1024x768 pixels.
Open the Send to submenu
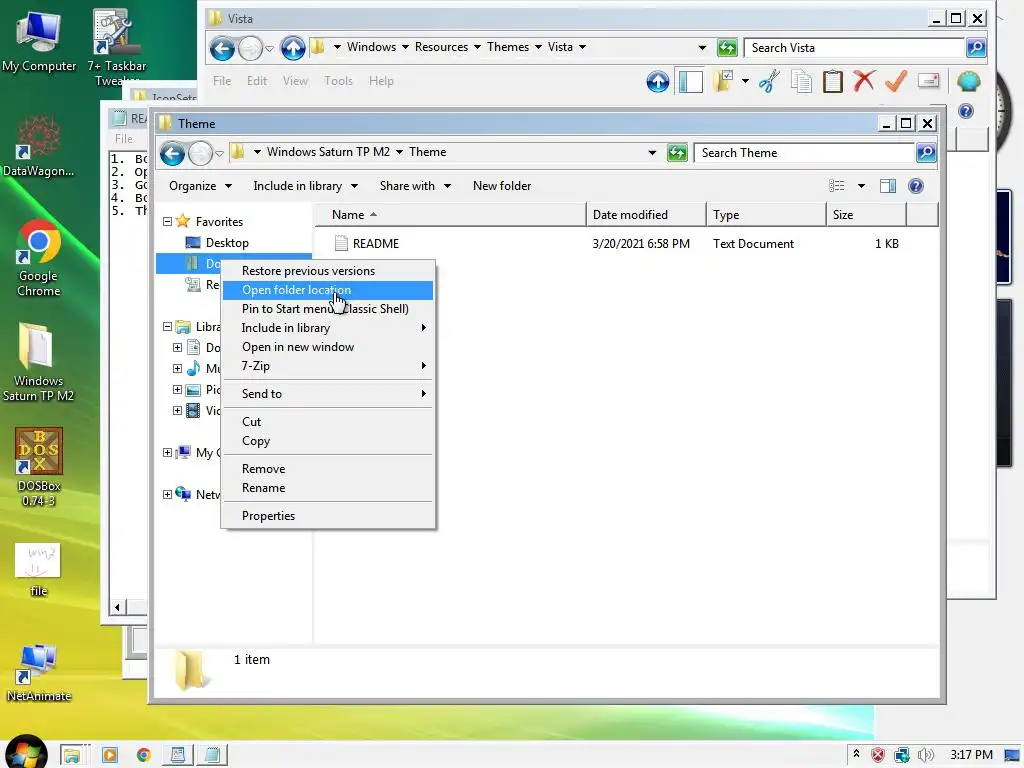(x=328, y=394)
